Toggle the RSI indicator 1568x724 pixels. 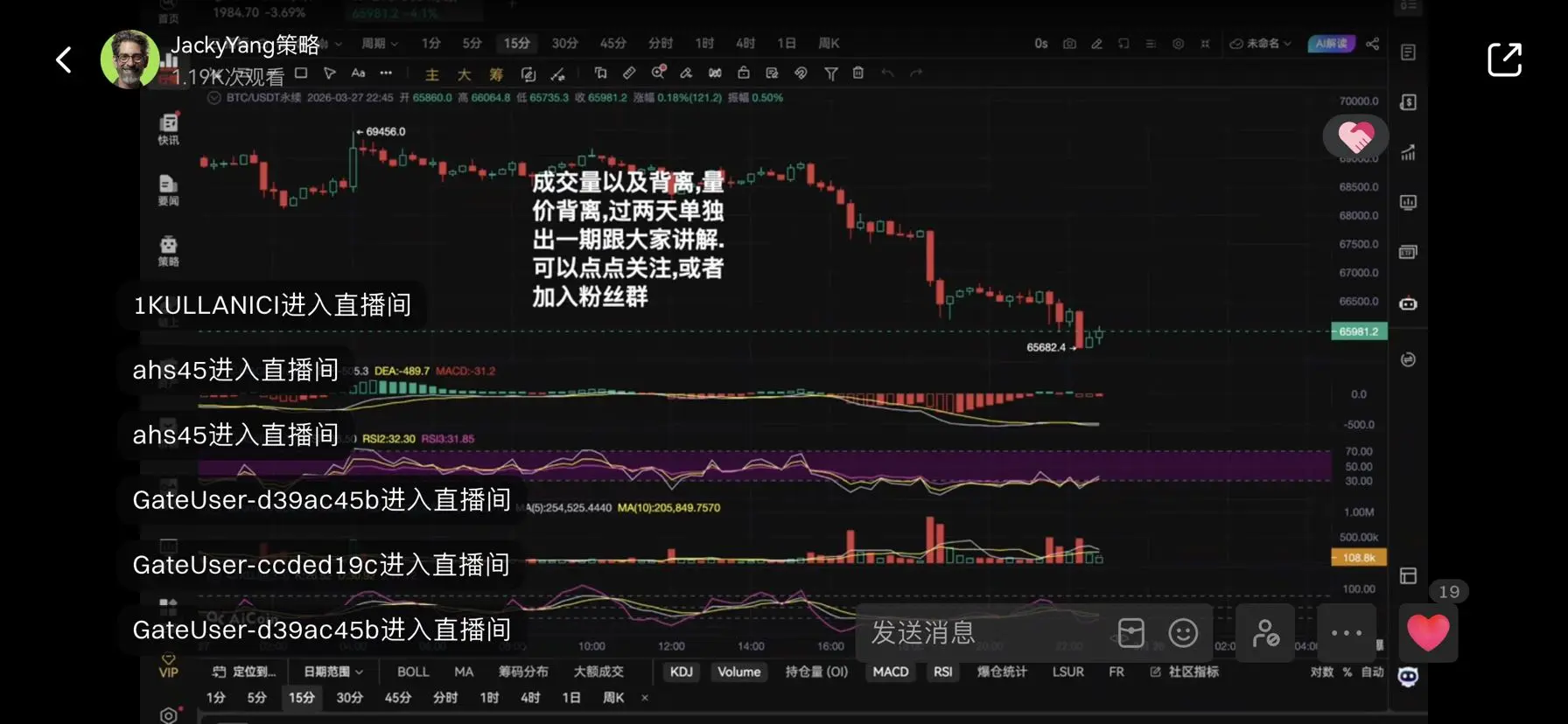coord(942,672)
